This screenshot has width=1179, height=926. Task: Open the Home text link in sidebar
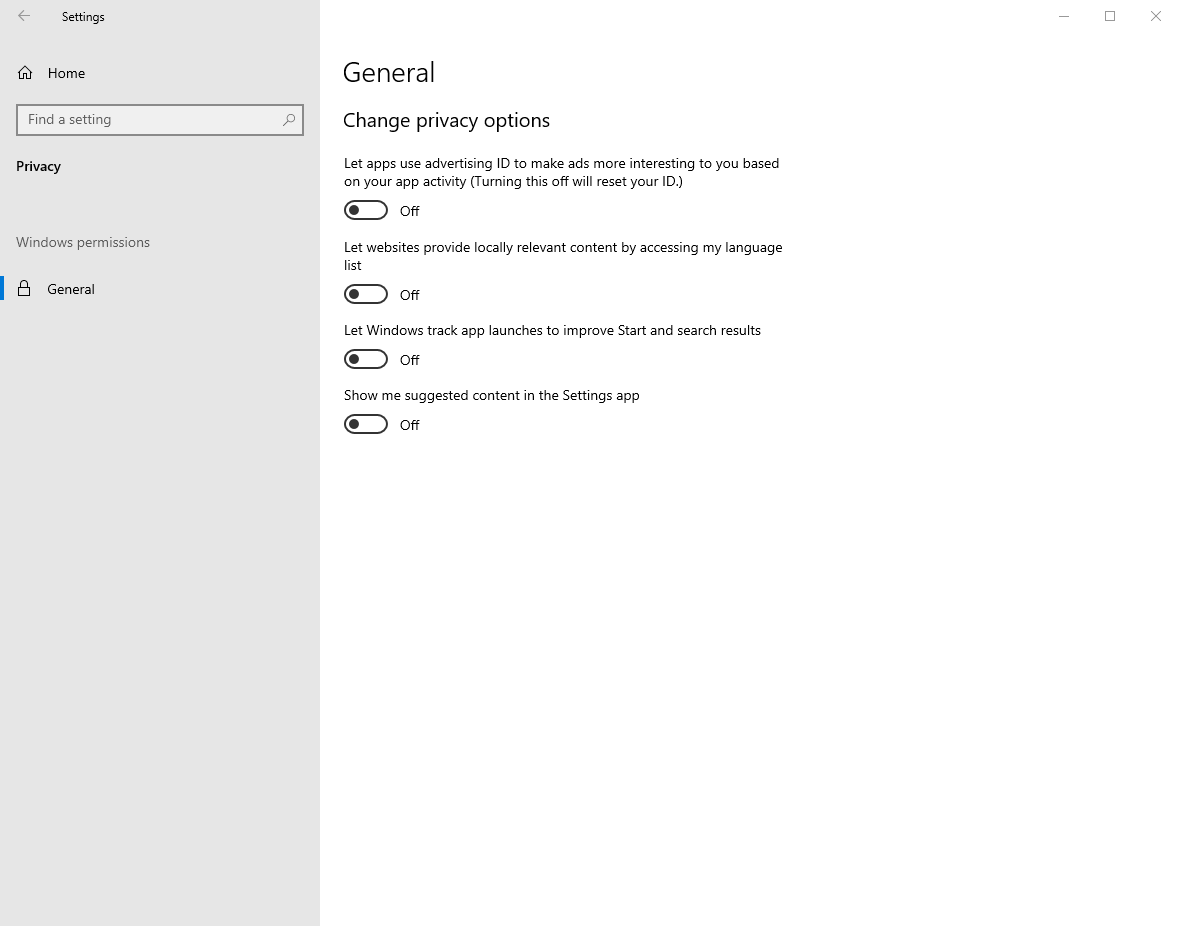[x=66, y=73]
